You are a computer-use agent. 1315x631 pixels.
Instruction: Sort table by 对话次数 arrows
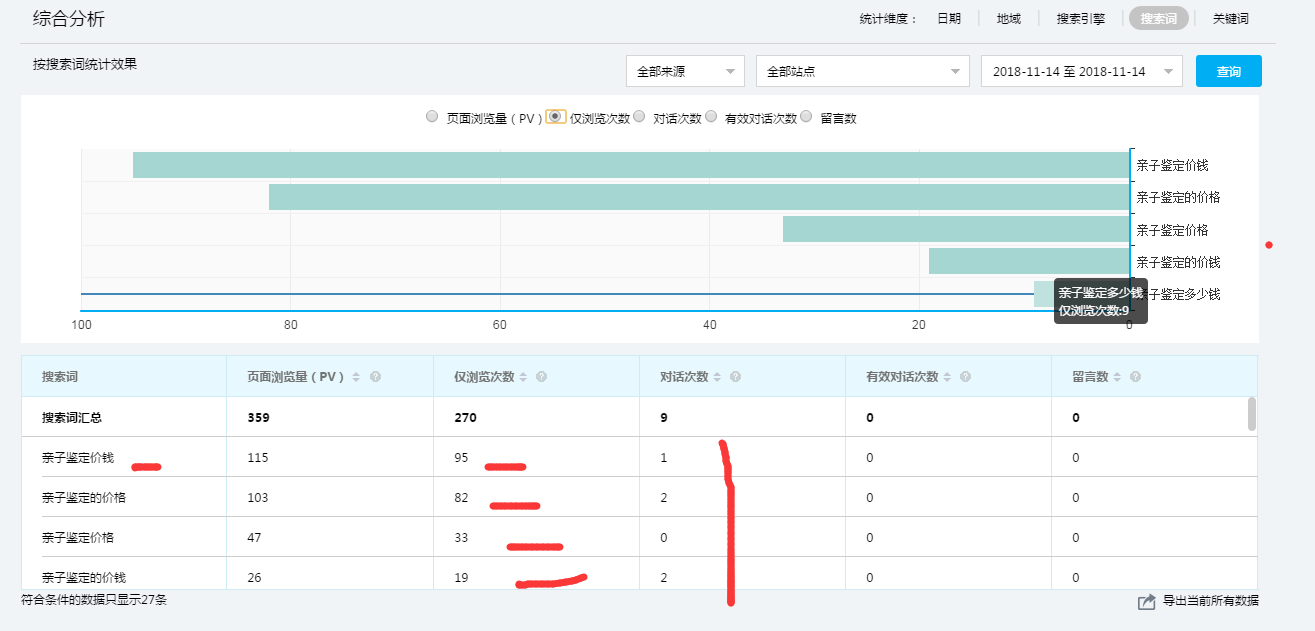click(717, 377)
